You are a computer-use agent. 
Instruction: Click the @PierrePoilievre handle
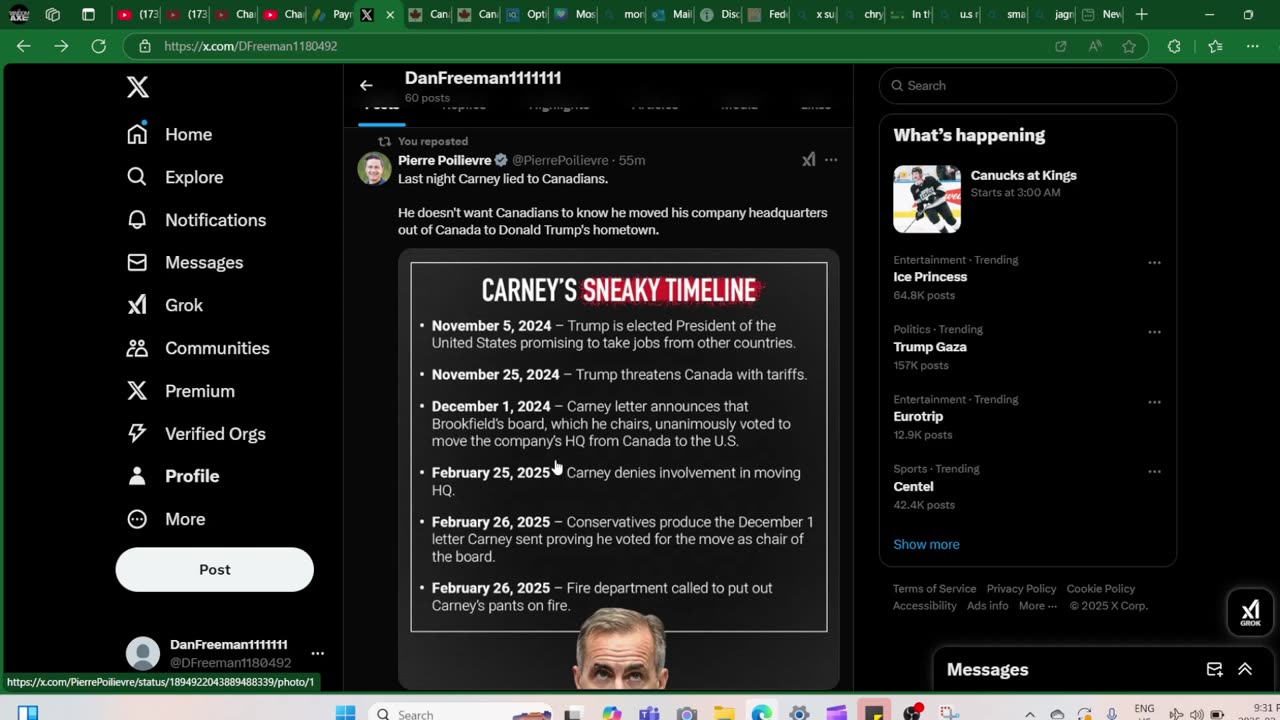[560, 160]
